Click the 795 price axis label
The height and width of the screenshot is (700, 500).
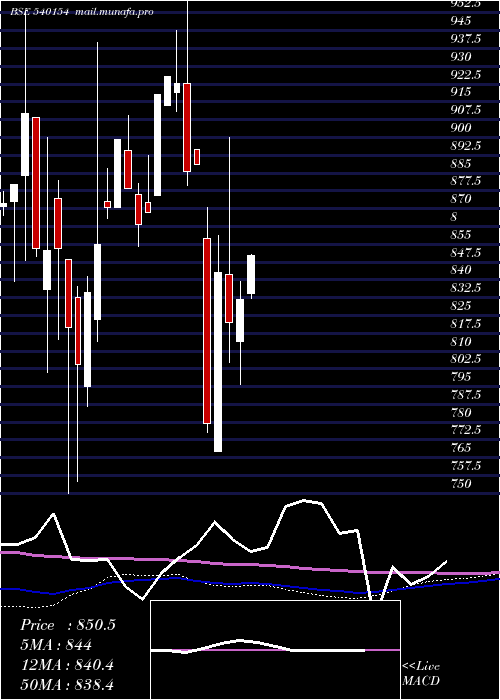461,377
